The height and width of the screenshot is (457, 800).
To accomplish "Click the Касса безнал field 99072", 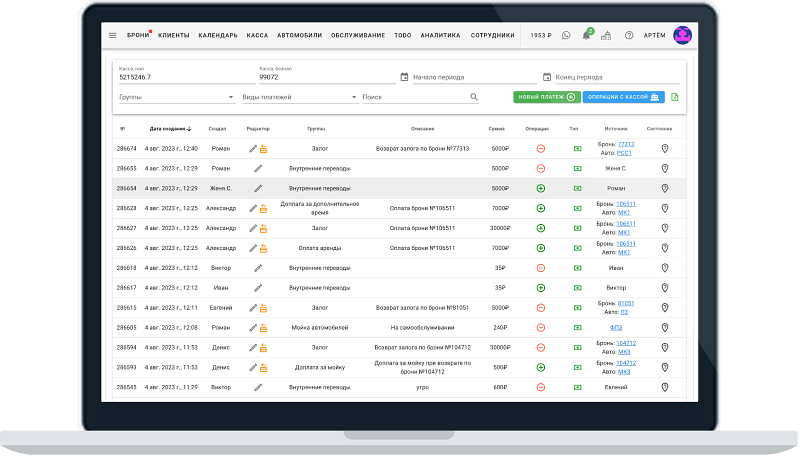I will click(327, 77).
